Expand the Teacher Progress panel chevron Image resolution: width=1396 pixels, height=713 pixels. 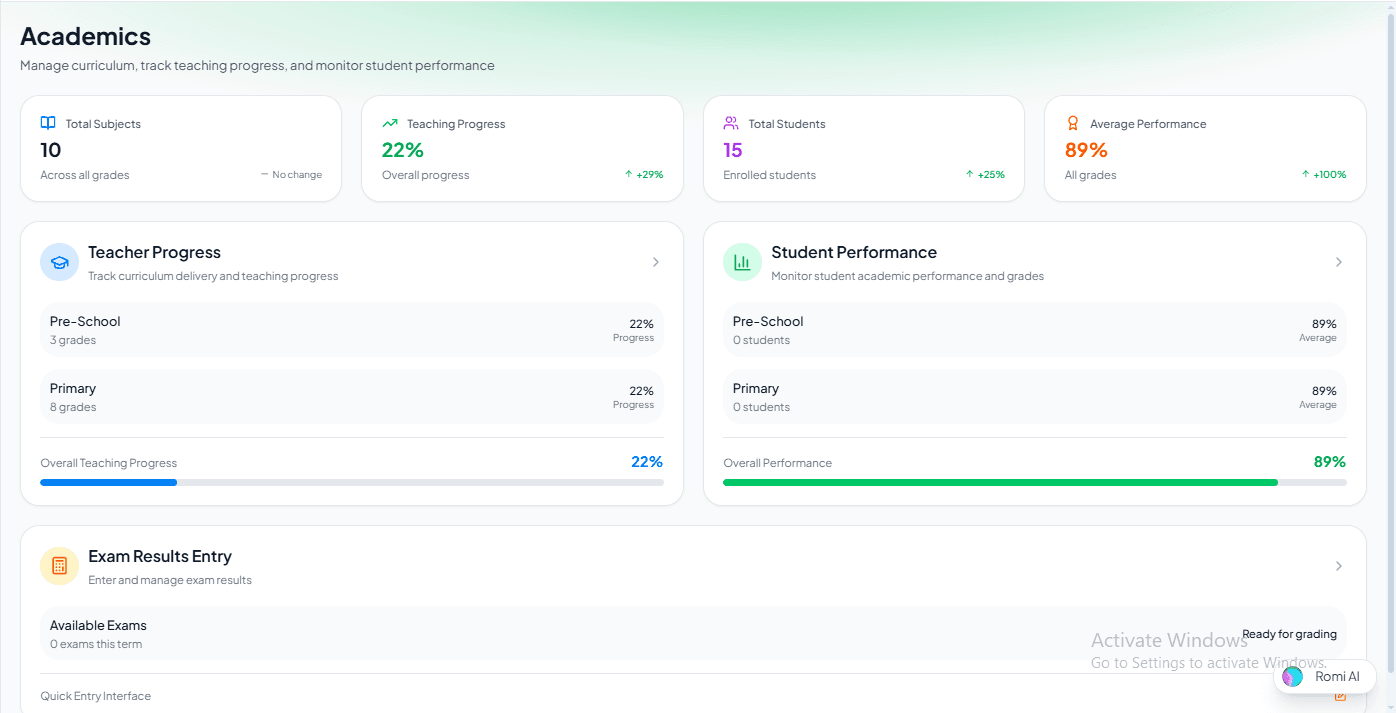(656, 261)
